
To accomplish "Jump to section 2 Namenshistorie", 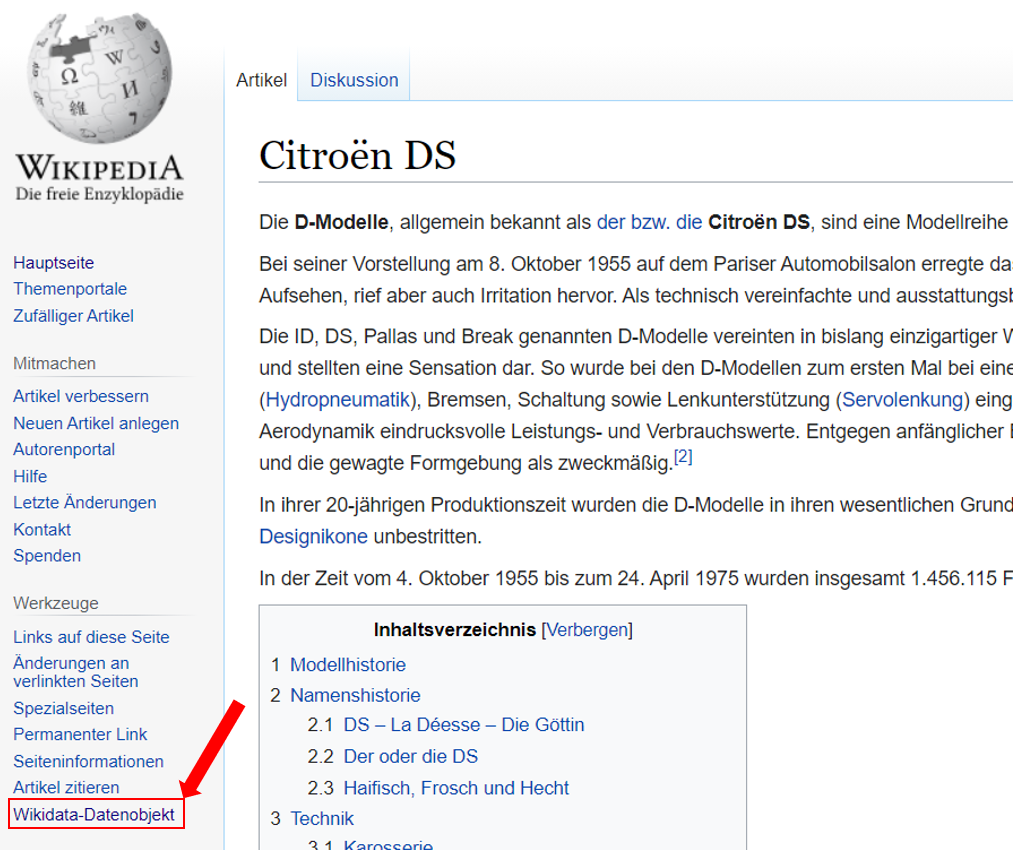I will pyautogui.click(x=355, y=695).
